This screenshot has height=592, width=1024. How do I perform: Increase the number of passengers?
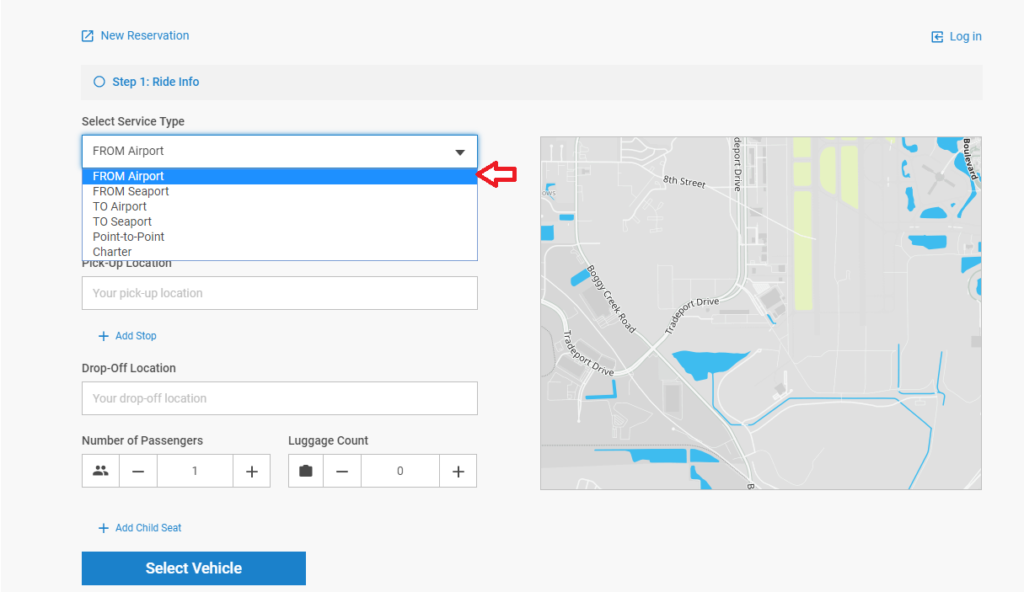252,471
